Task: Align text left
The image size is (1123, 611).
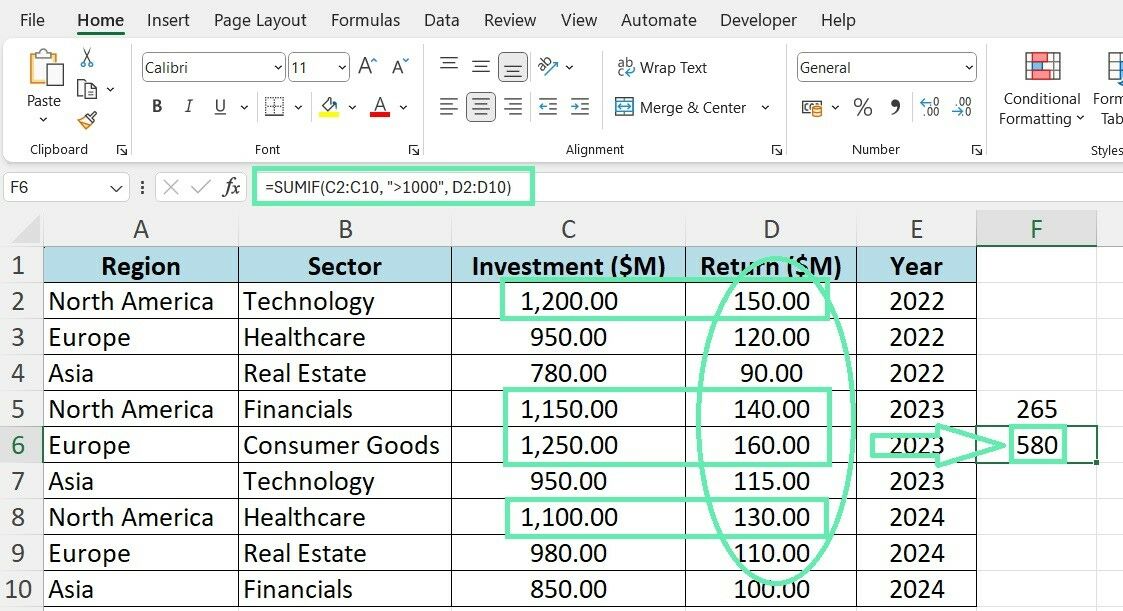Action: [x=449, y=107]
